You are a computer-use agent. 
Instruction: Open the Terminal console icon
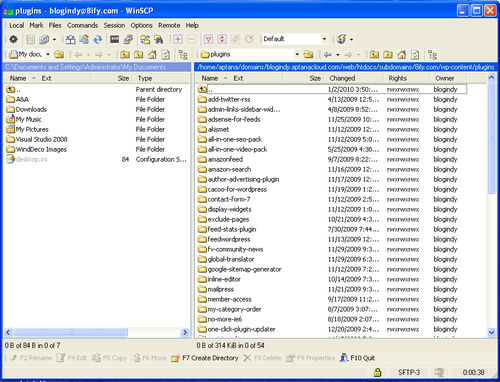tap(114, 39)
